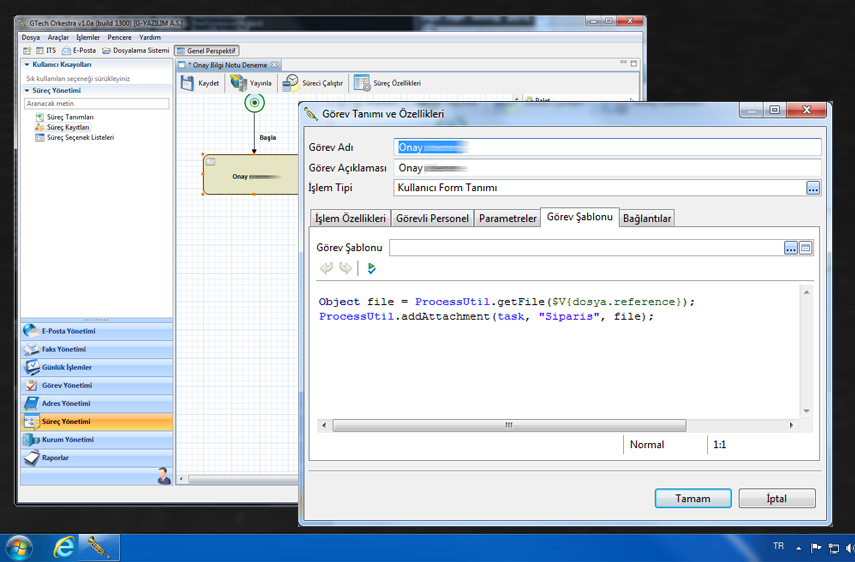Image resolution: width=855 pixels, height=562 pixels.
Task: Click İptal button
Action: (777, 498)
